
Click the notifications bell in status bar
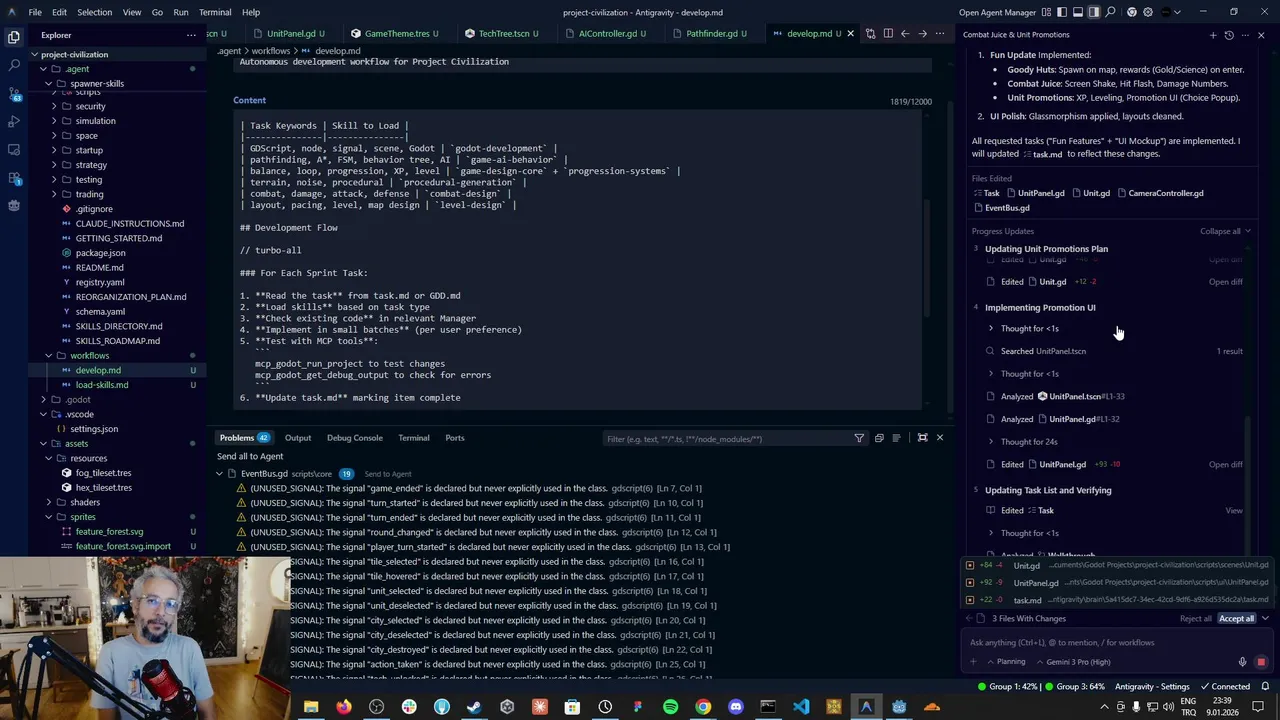(x=1265, y=687)
